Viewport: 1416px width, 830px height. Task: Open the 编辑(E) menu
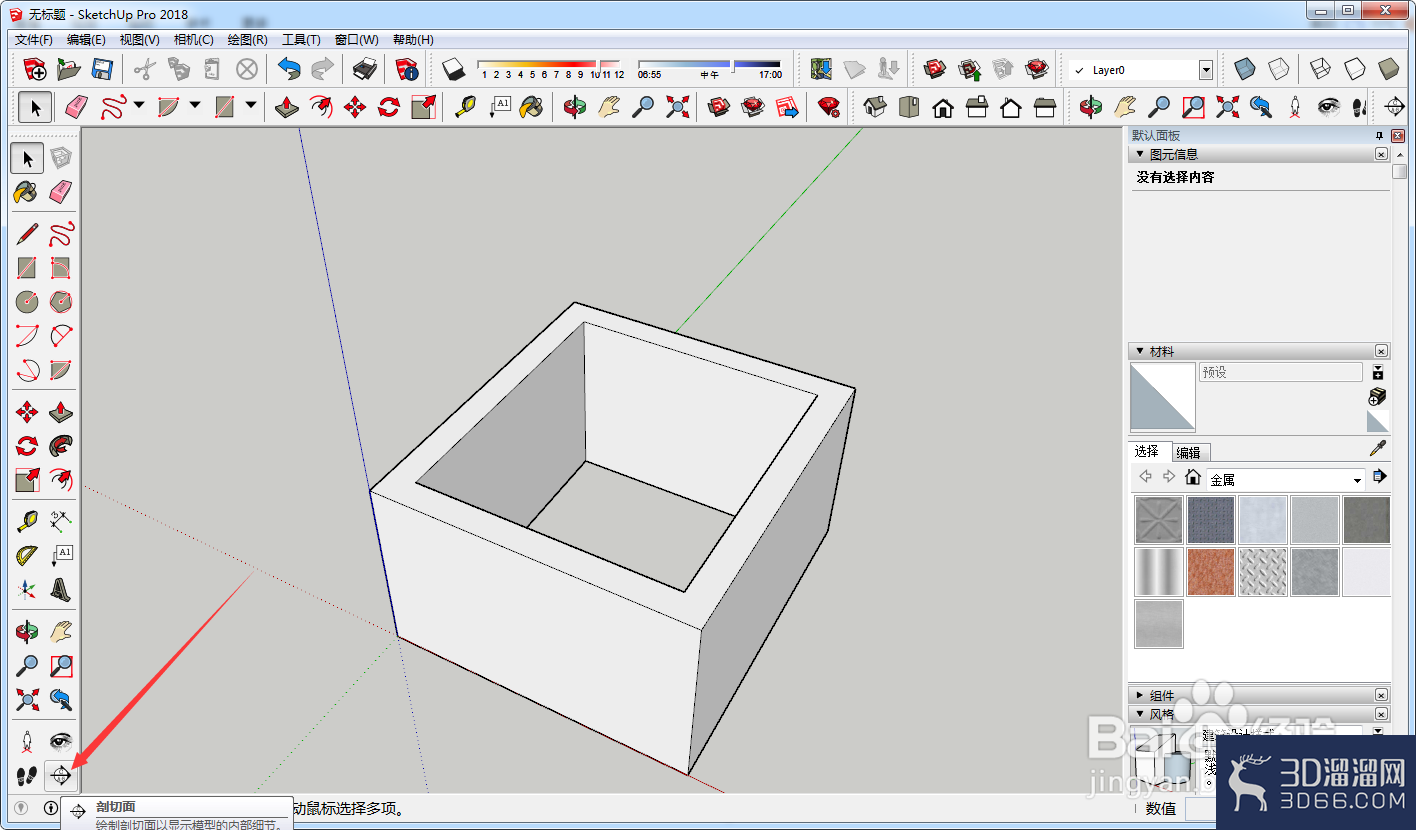86,40
